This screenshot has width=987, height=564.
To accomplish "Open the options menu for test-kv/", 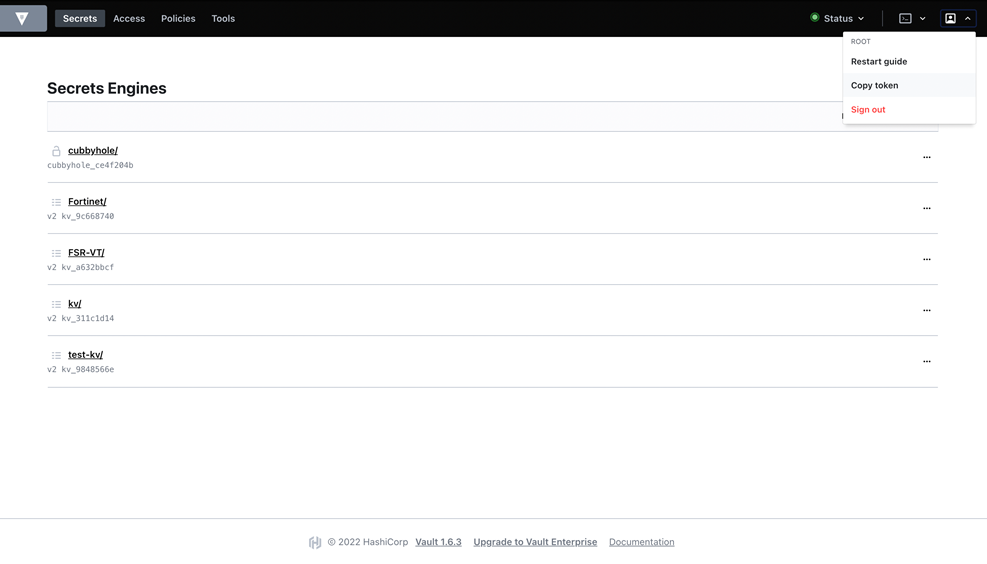I will click(x=926, y=361).
